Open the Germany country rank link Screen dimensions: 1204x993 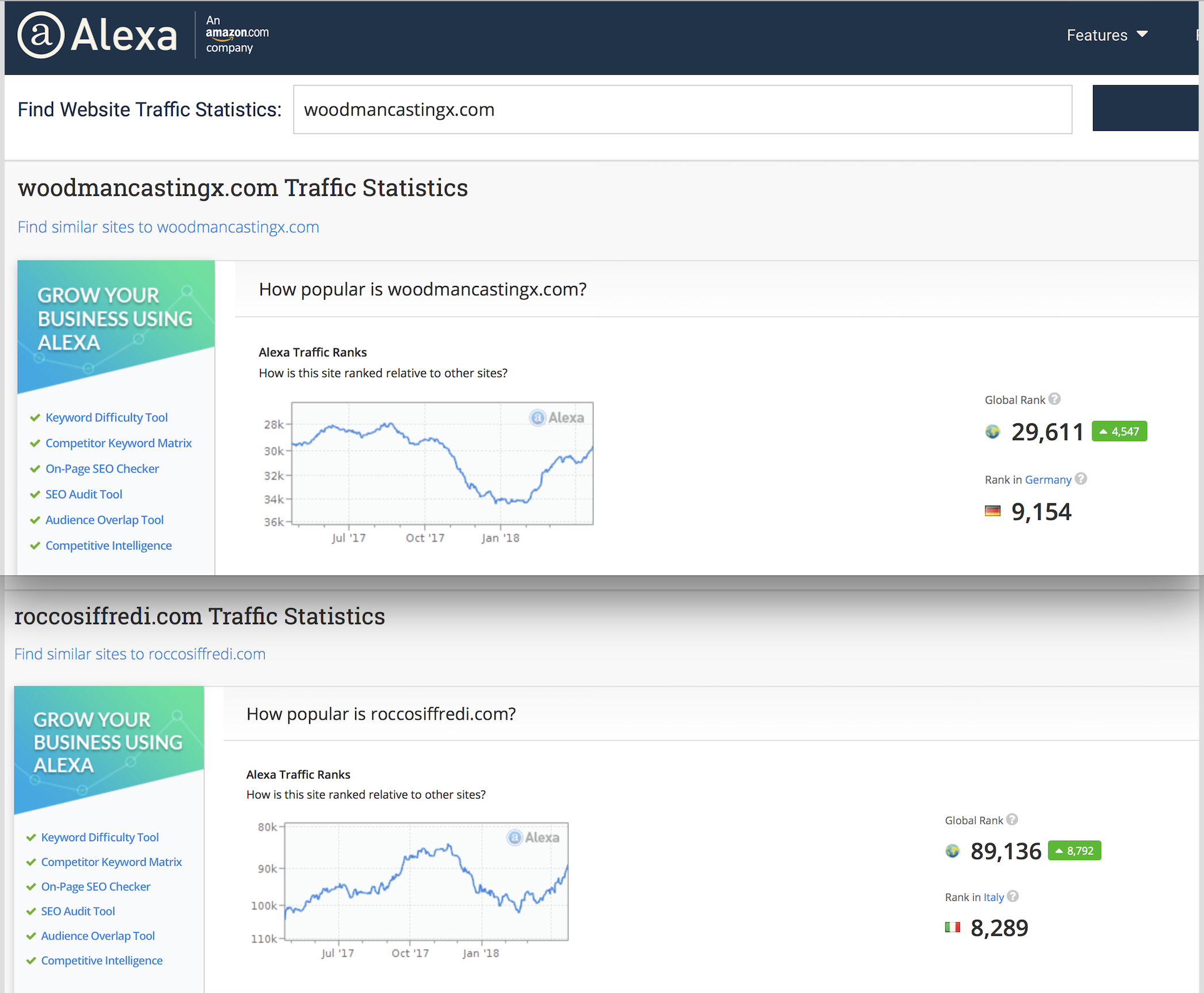pos(1047,479)
